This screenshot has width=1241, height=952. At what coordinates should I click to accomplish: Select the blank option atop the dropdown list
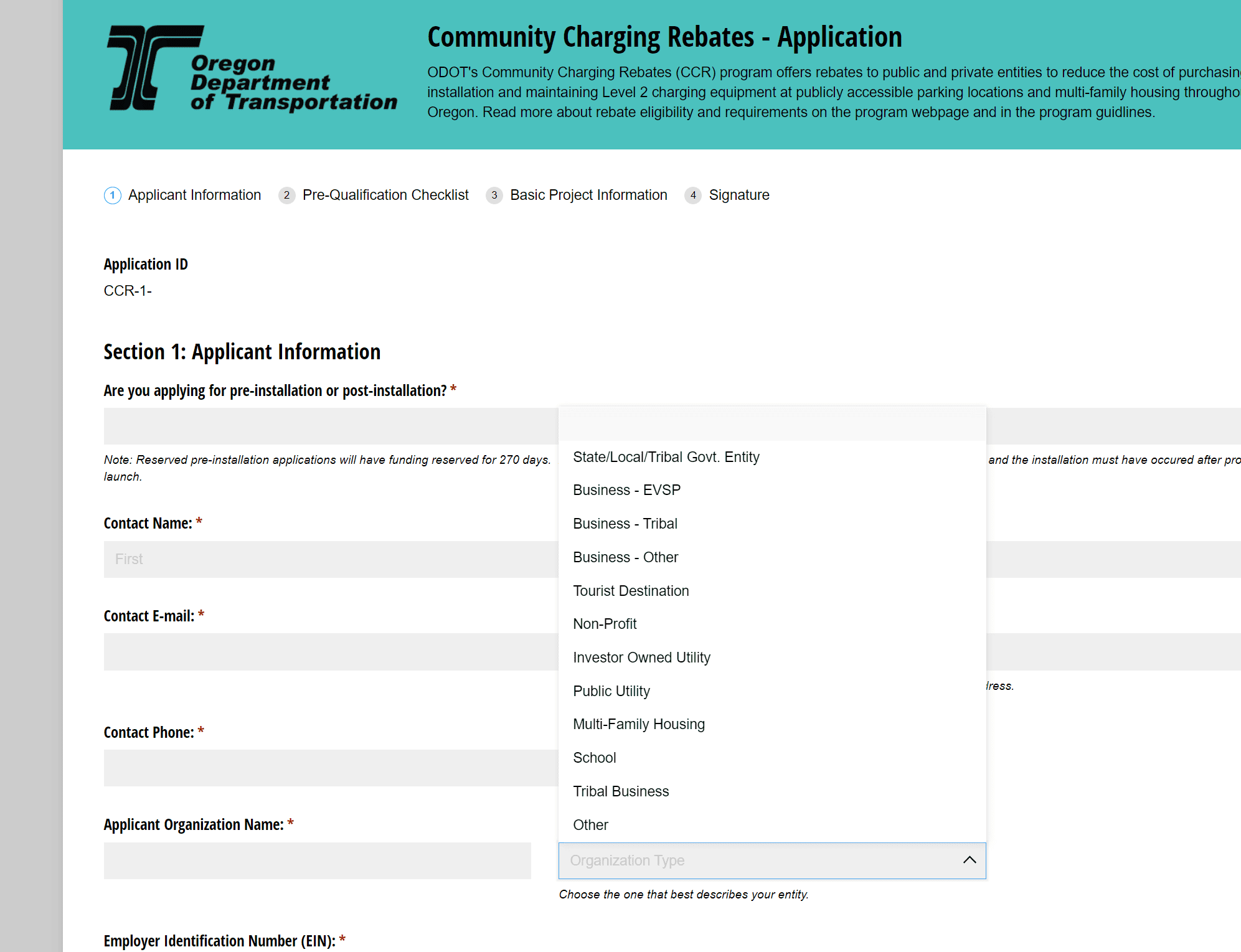coord(772,424)
